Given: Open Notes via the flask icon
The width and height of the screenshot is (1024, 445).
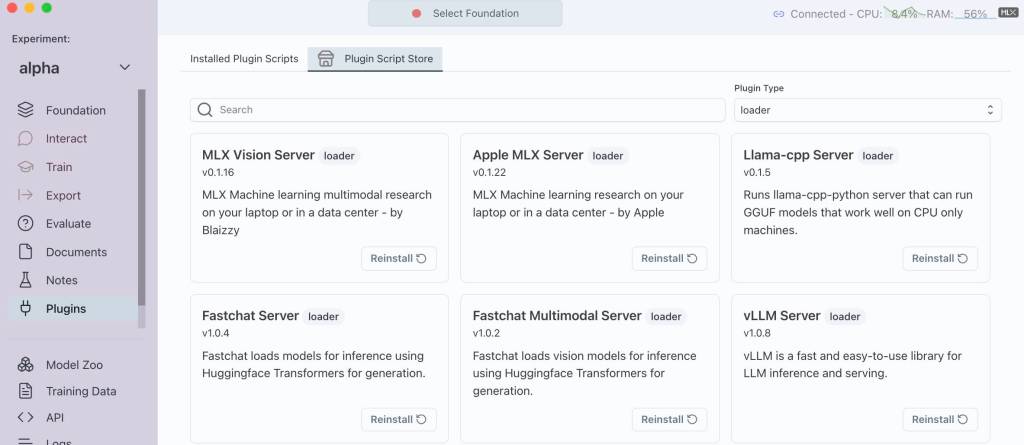Looking at the screenshot, I should pyautogui.click(x=26, y=280).
